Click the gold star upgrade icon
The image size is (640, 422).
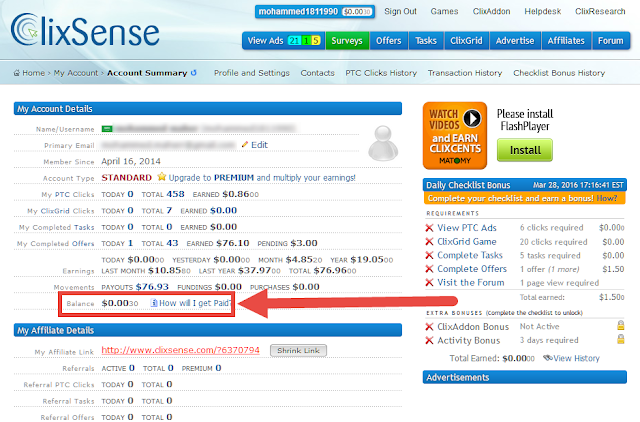tap(162, 177)
